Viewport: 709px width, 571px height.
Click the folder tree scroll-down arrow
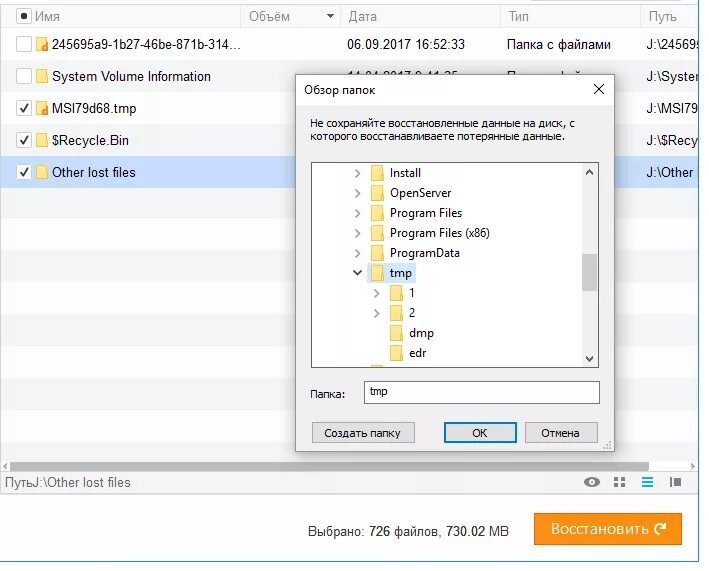tap(589, 359)
